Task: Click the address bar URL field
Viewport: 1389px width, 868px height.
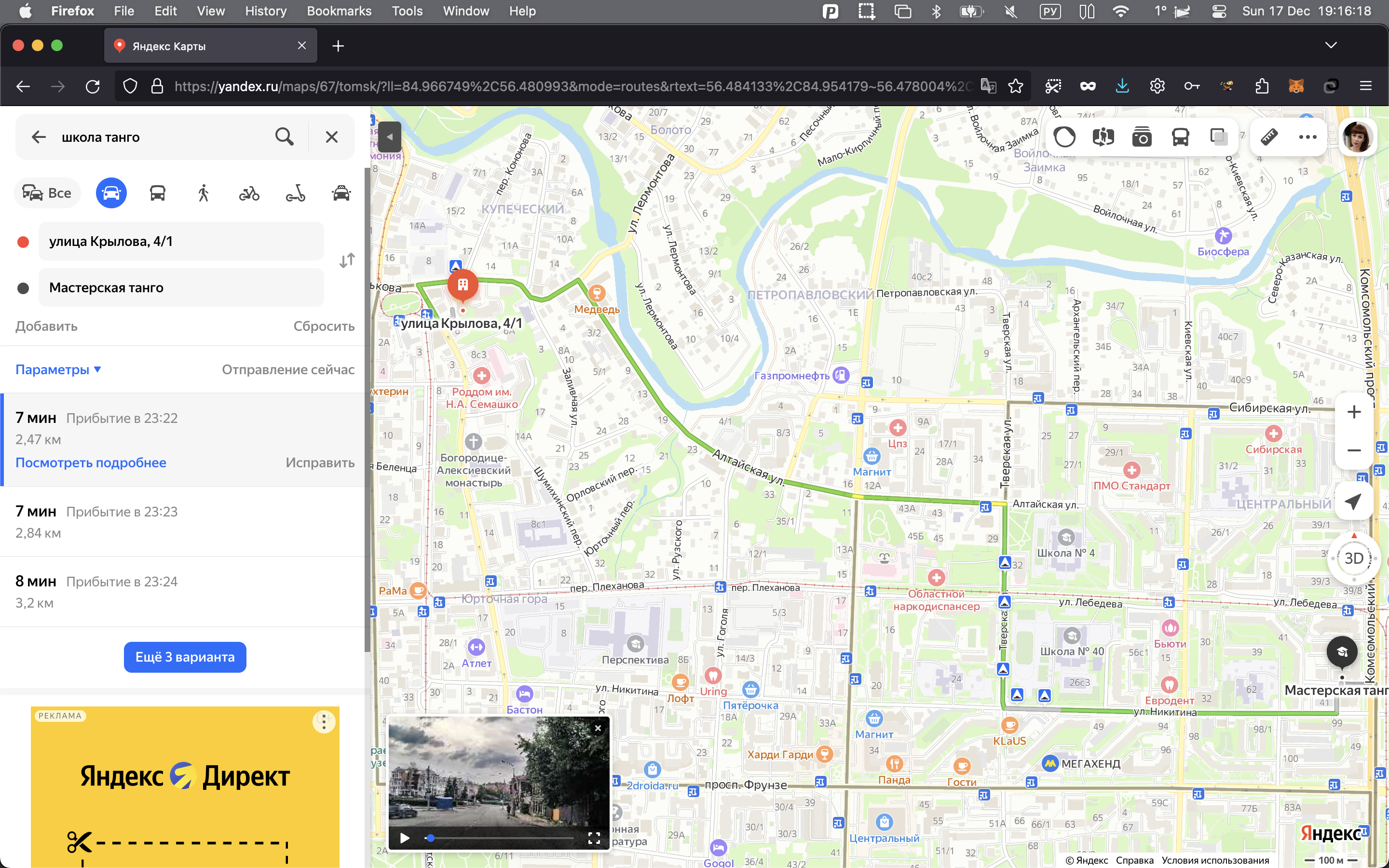Action: [x=573, y=86]
